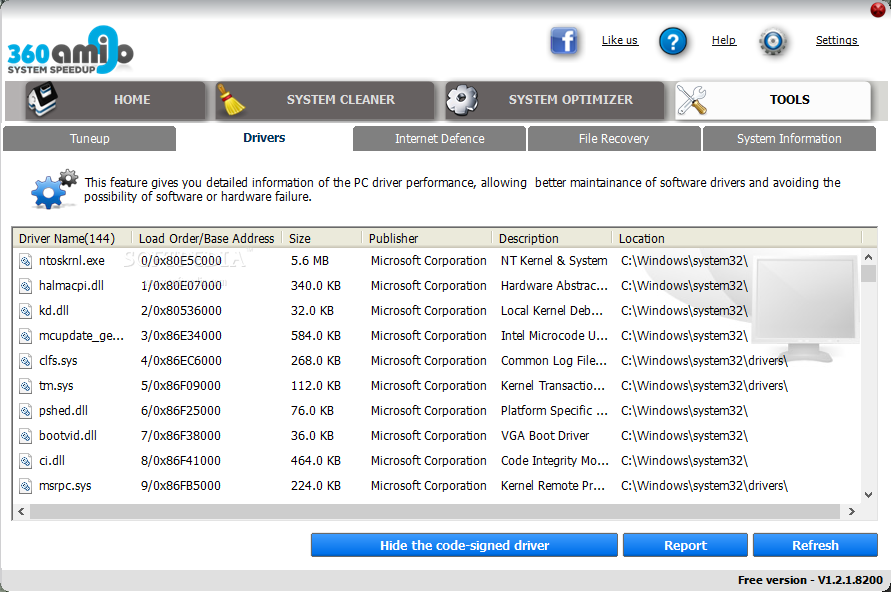Viewport: 891px width, 592px height.
Task: Click the blue gears Drivers feature icon
Action: coord(54,189)
